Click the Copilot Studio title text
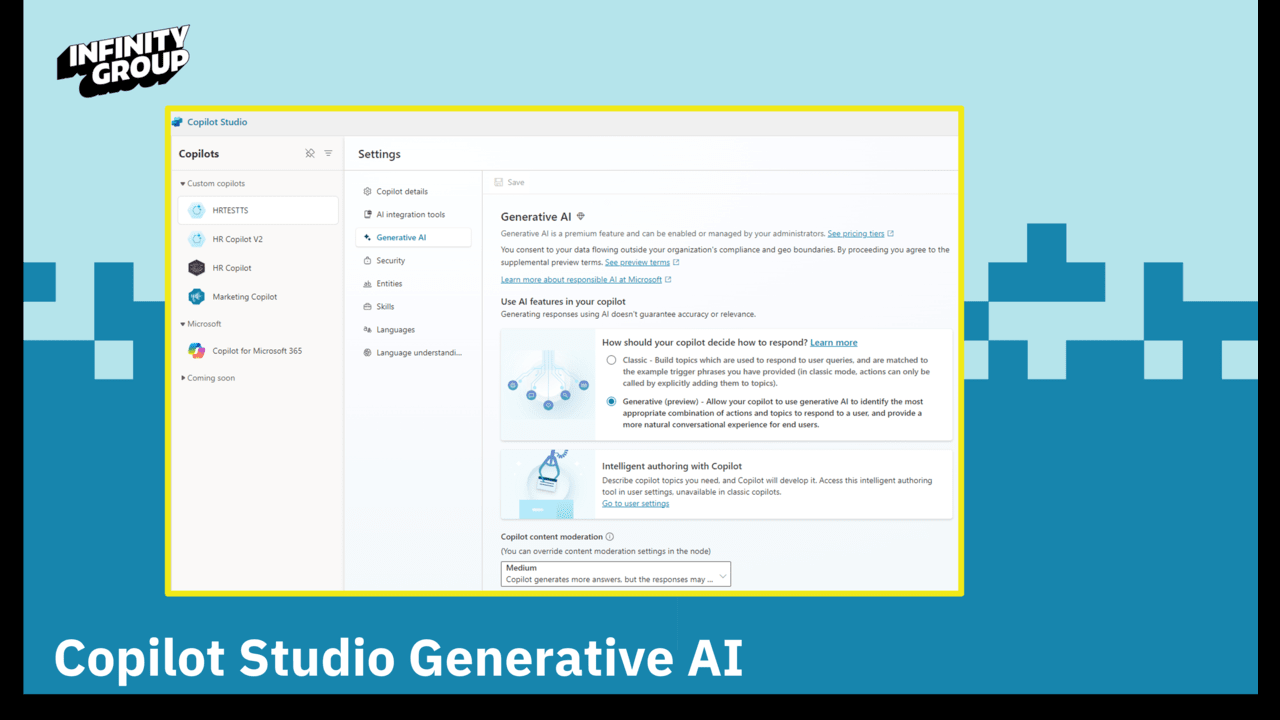This screenshot has width=1280, height=720. click(217, 122)
